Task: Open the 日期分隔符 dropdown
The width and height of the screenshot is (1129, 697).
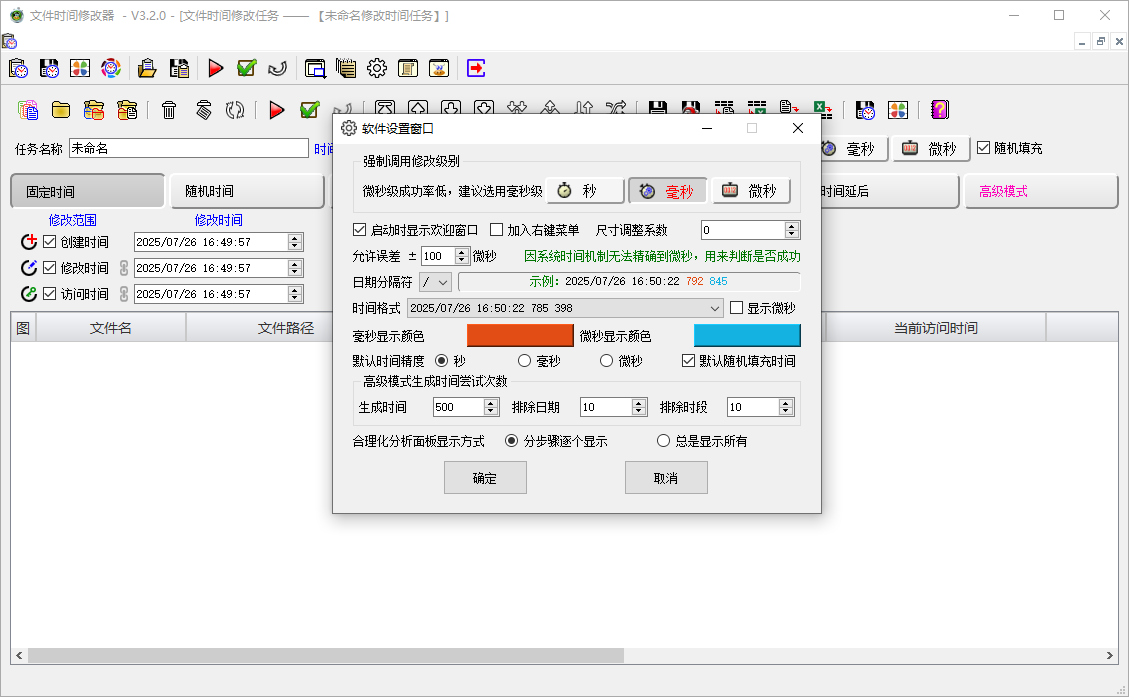Action: [436, 283]
